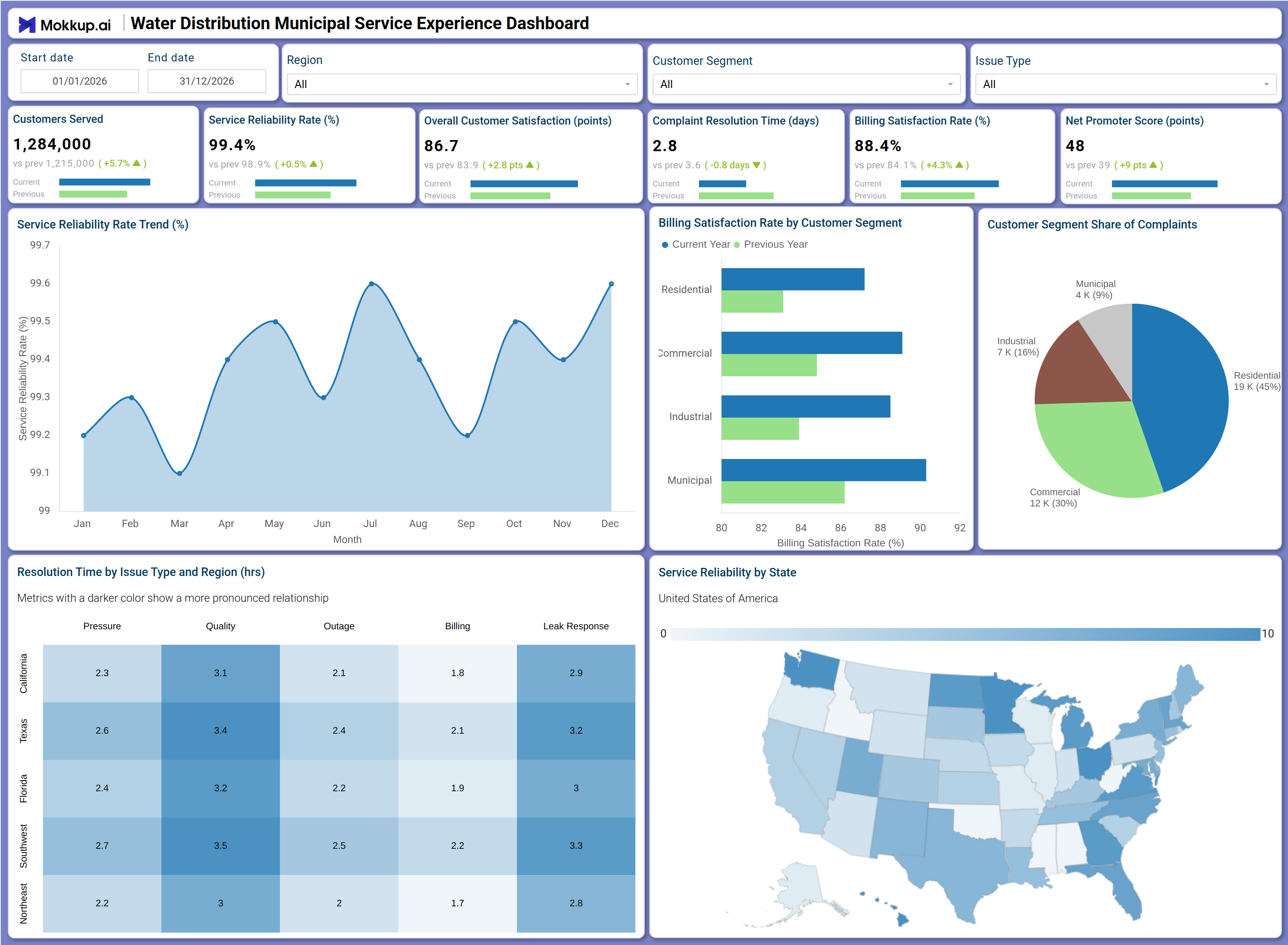
Task: Click the Dec data point on trend line
Action: 611,284
